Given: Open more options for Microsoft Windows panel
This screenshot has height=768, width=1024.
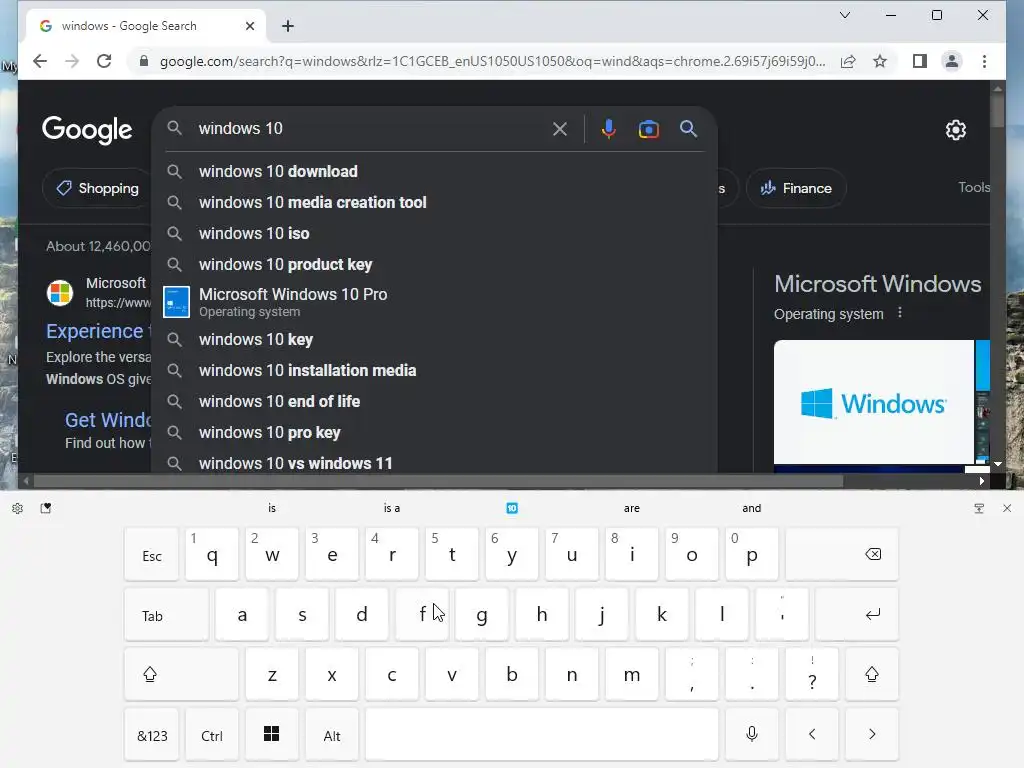Looking at the screenshot, I should (x=900, y=313).
